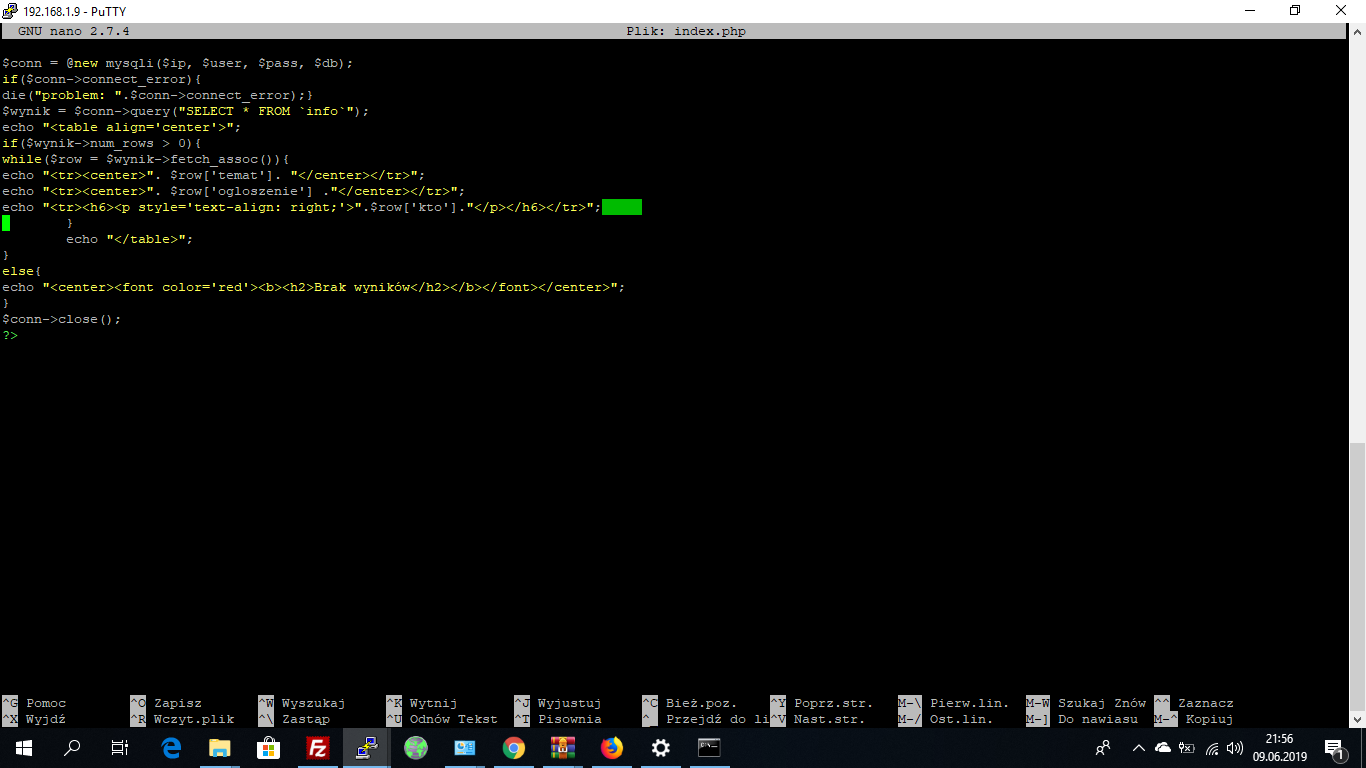Screen dimensions: 1366x768
Task: Open Firefox from the taskbar
Action: (x=611, y=748)
